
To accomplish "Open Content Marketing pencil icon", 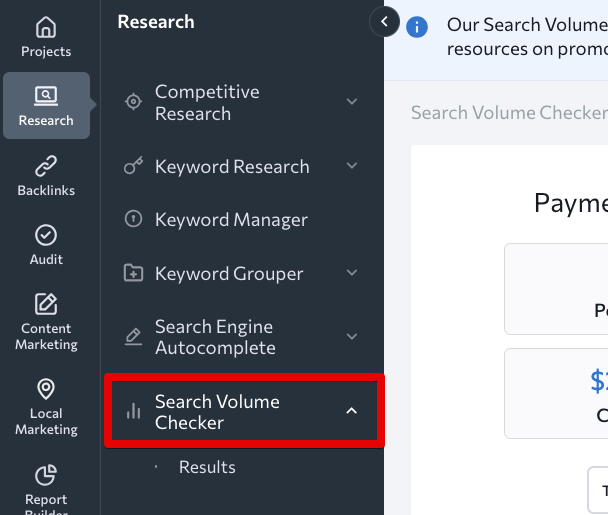I will click(x=46, y=304).
